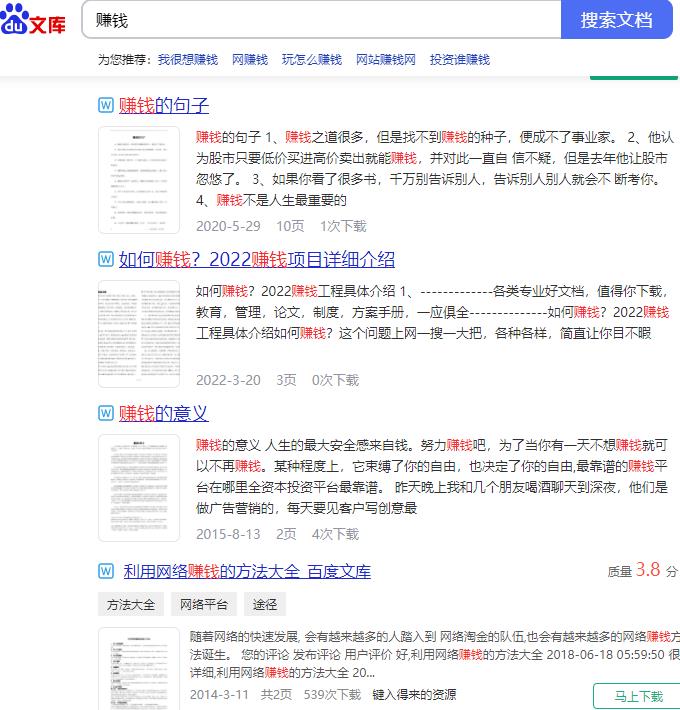Click the 网络平台 tag

click(204, 604)
